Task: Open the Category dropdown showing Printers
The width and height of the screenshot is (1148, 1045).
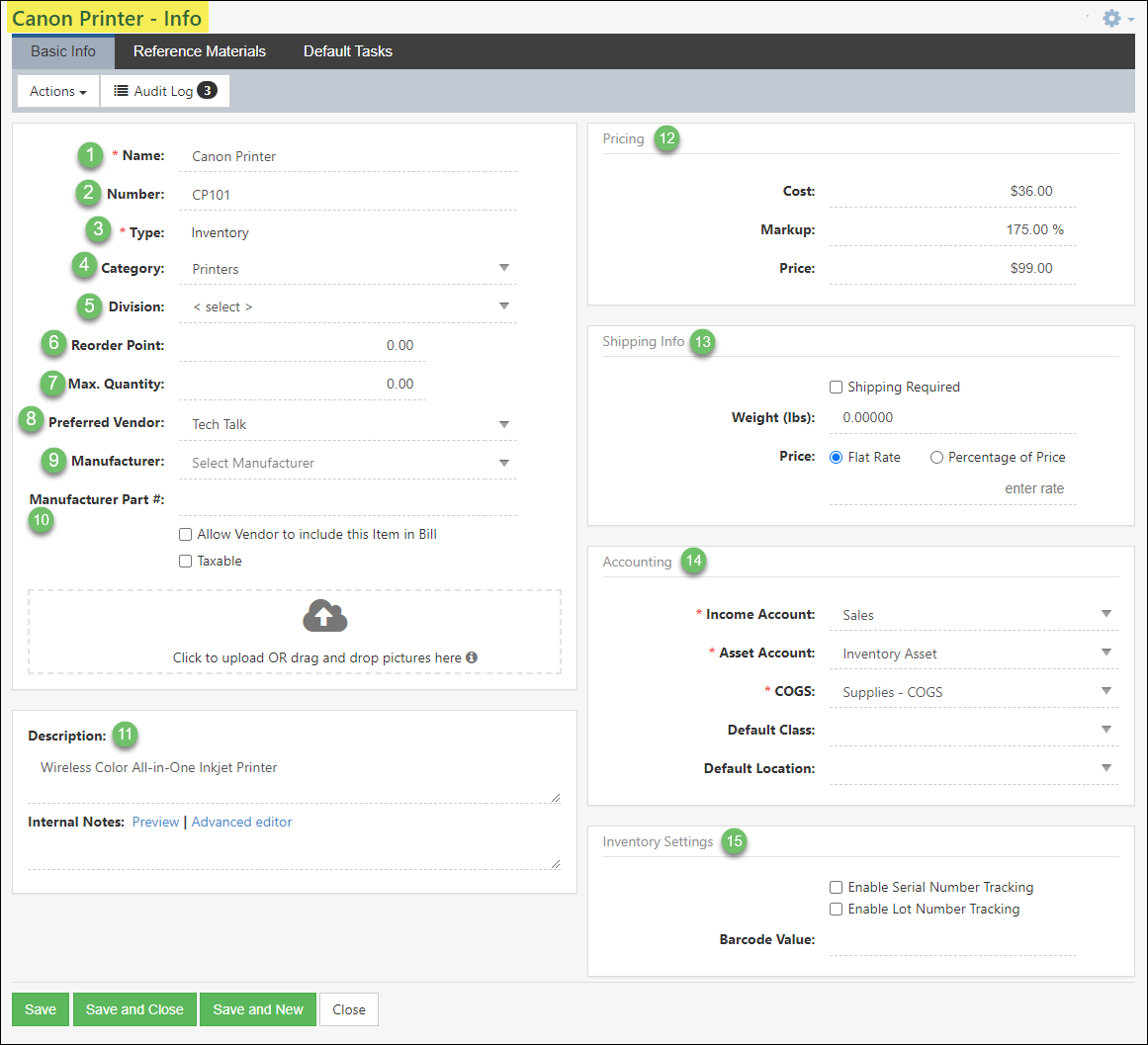Action: point(504,268)
